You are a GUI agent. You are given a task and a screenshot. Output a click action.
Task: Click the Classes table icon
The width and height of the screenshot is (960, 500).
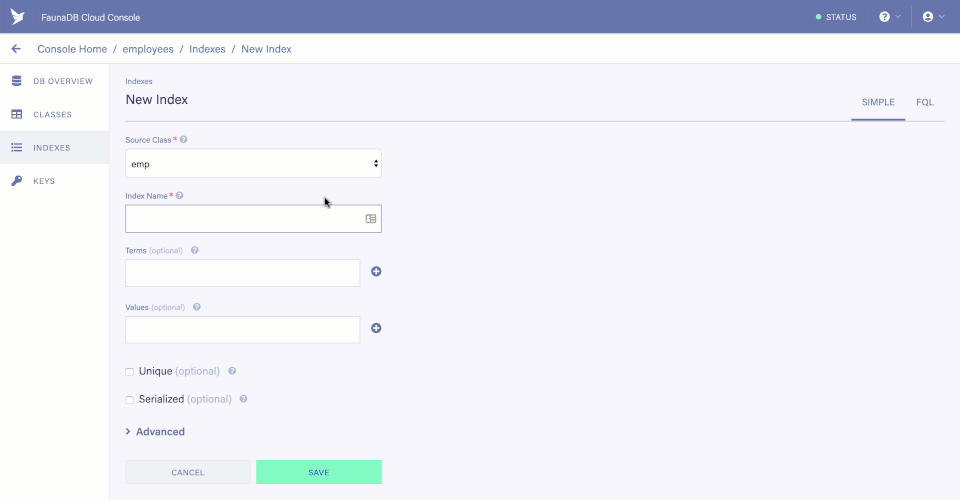17,114
